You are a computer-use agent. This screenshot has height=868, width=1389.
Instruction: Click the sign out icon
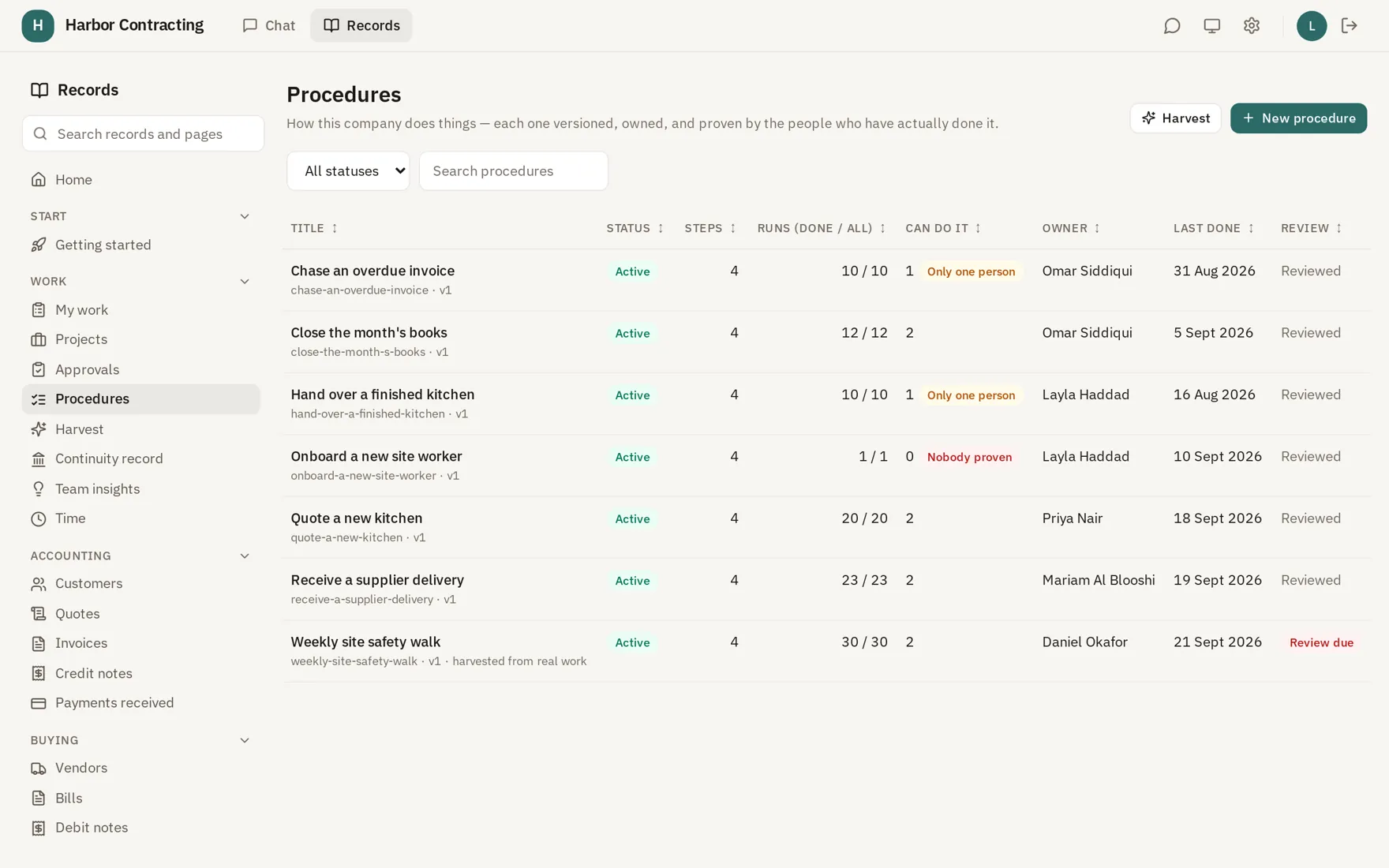click(1349, 25)
